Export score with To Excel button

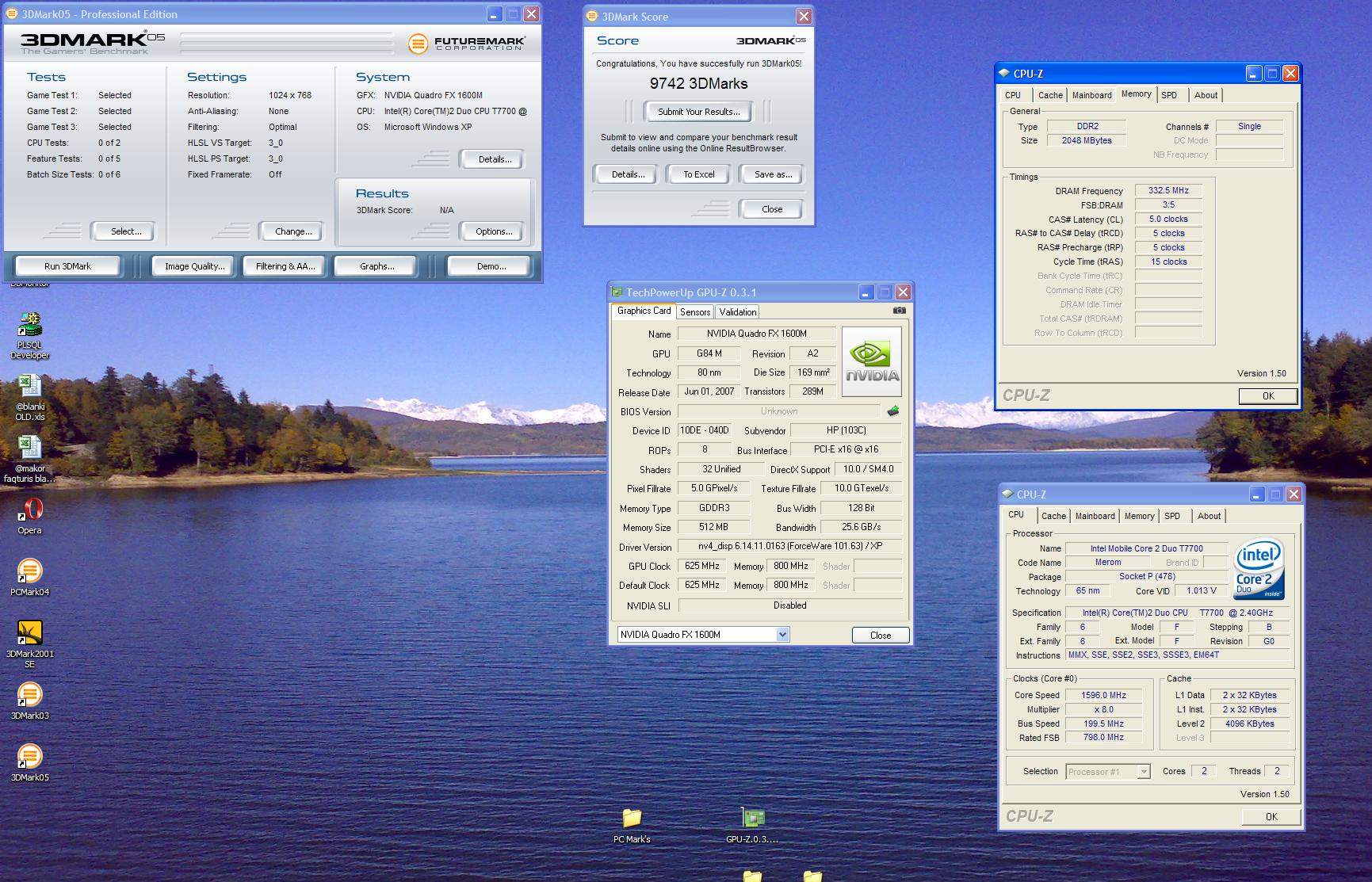pyautogui.click(x=699, y=174)
